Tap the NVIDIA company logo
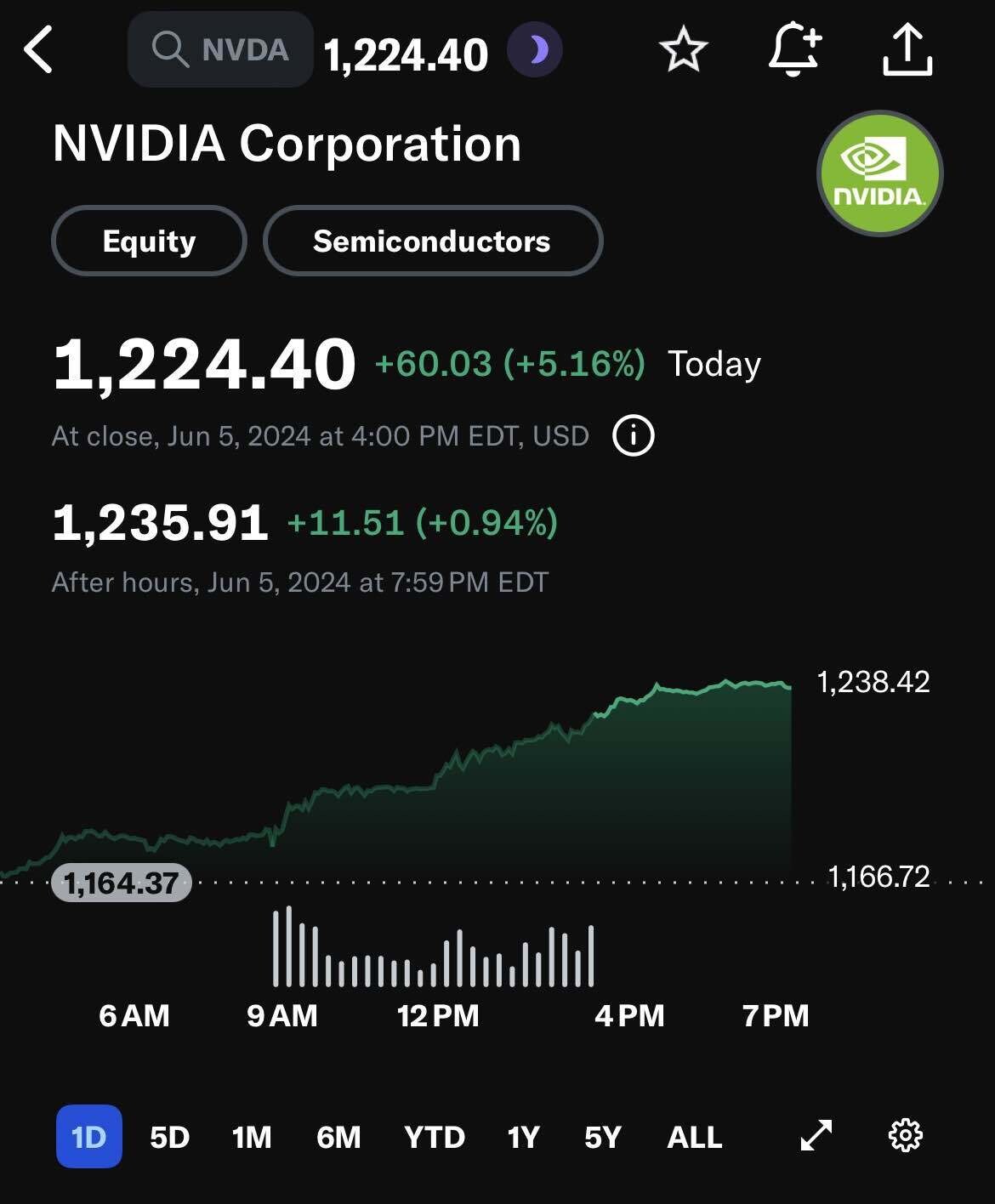 point(879,173)
